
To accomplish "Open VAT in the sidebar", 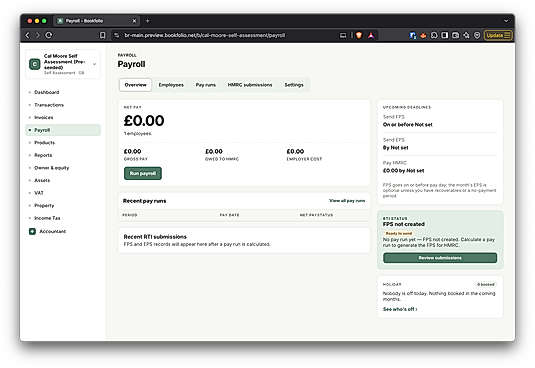I will point(39,193).
